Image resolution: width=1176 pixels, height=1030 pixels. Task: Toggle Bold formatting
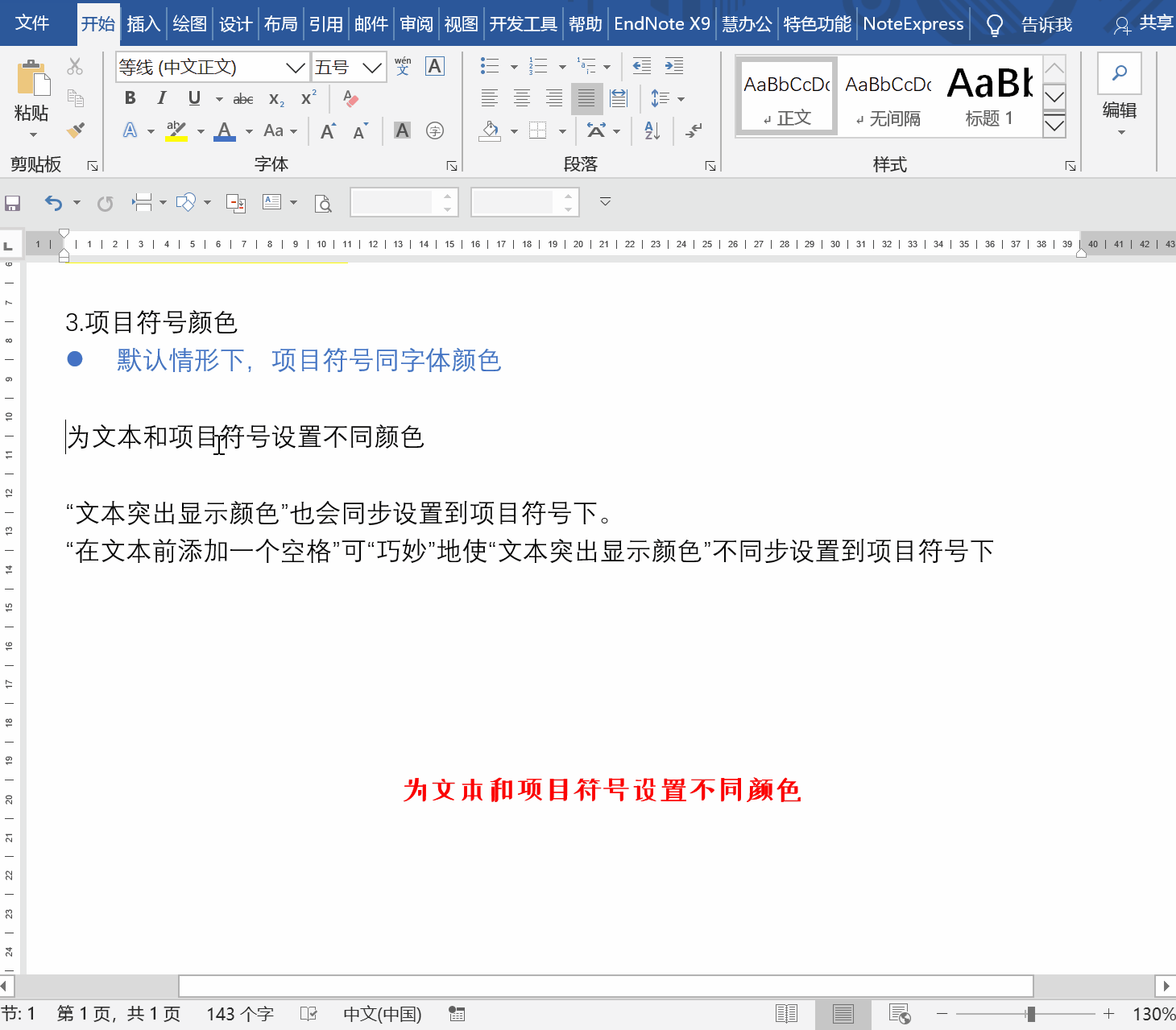[130, 98]
